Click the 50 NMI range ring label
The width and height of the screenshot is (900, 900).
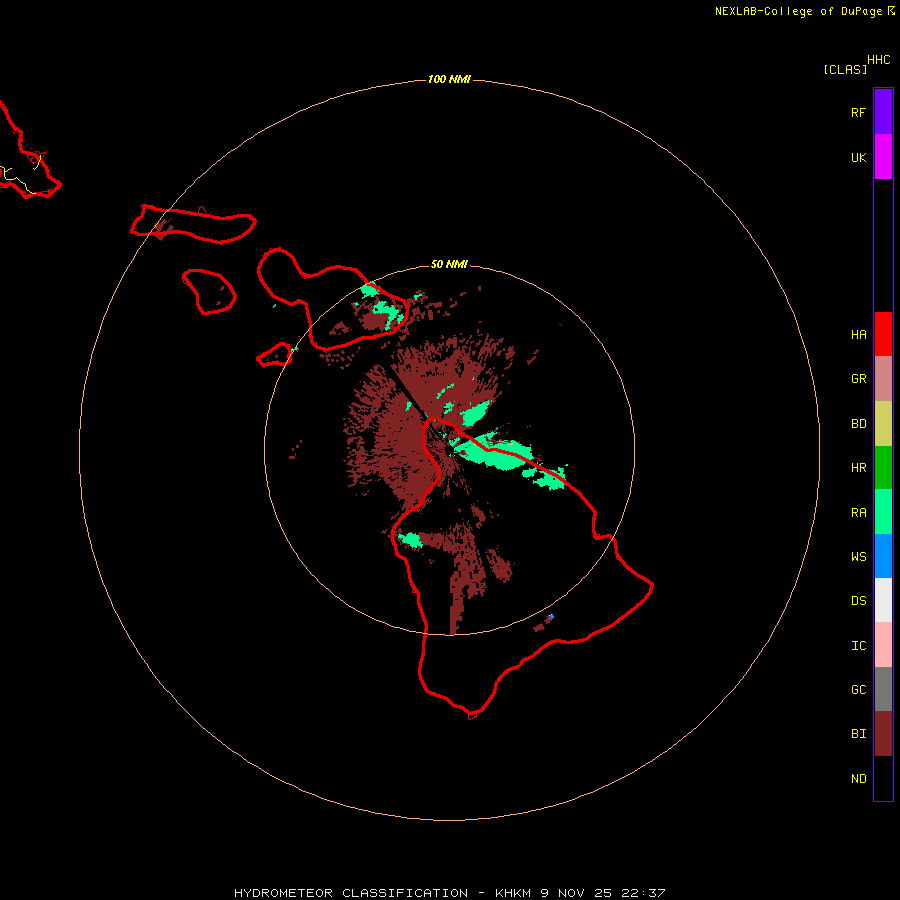[x=449, y=264]
